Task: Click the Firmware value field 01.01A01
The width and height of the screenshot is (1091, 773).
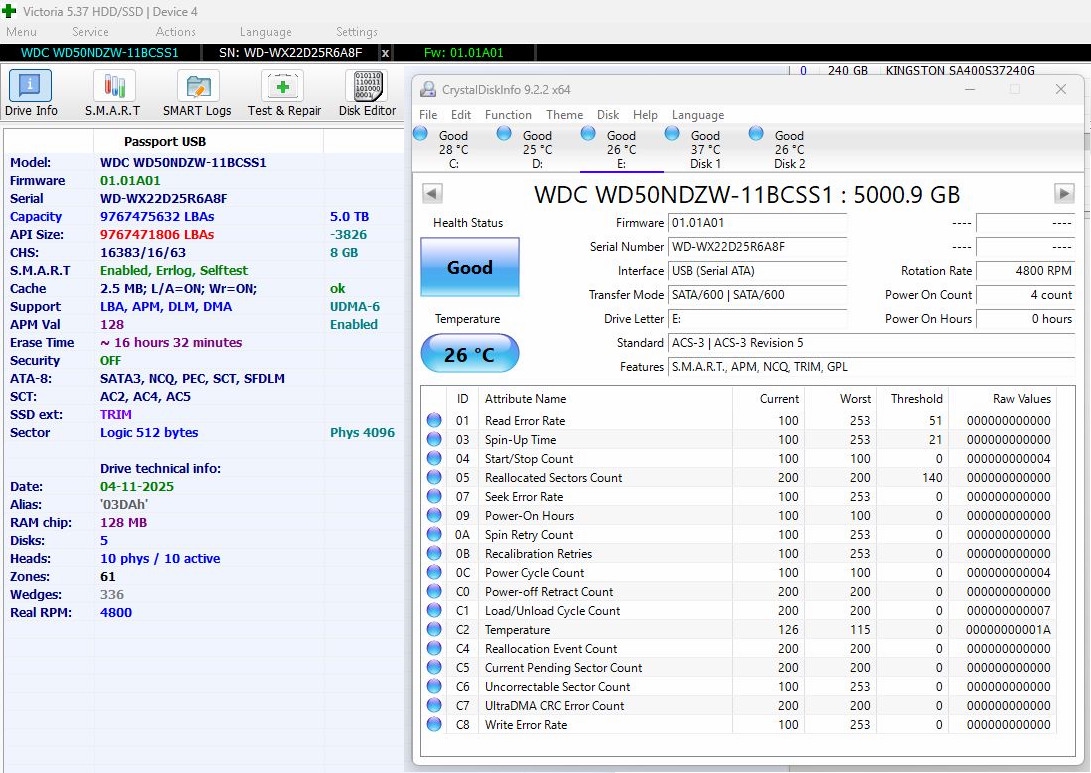Action: point(756,223)
